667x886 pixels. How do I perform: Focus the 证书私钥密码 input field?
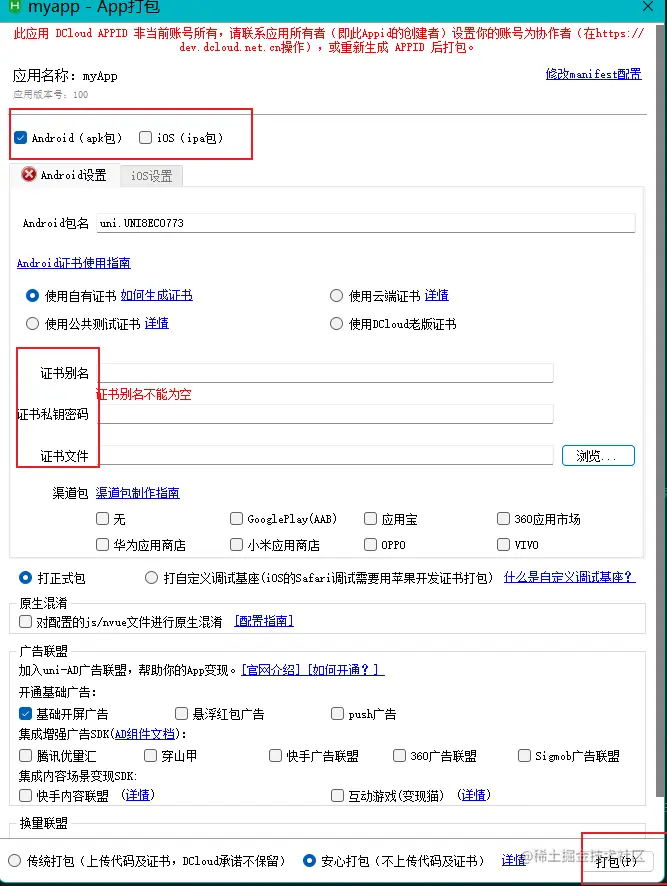point(326,414)
